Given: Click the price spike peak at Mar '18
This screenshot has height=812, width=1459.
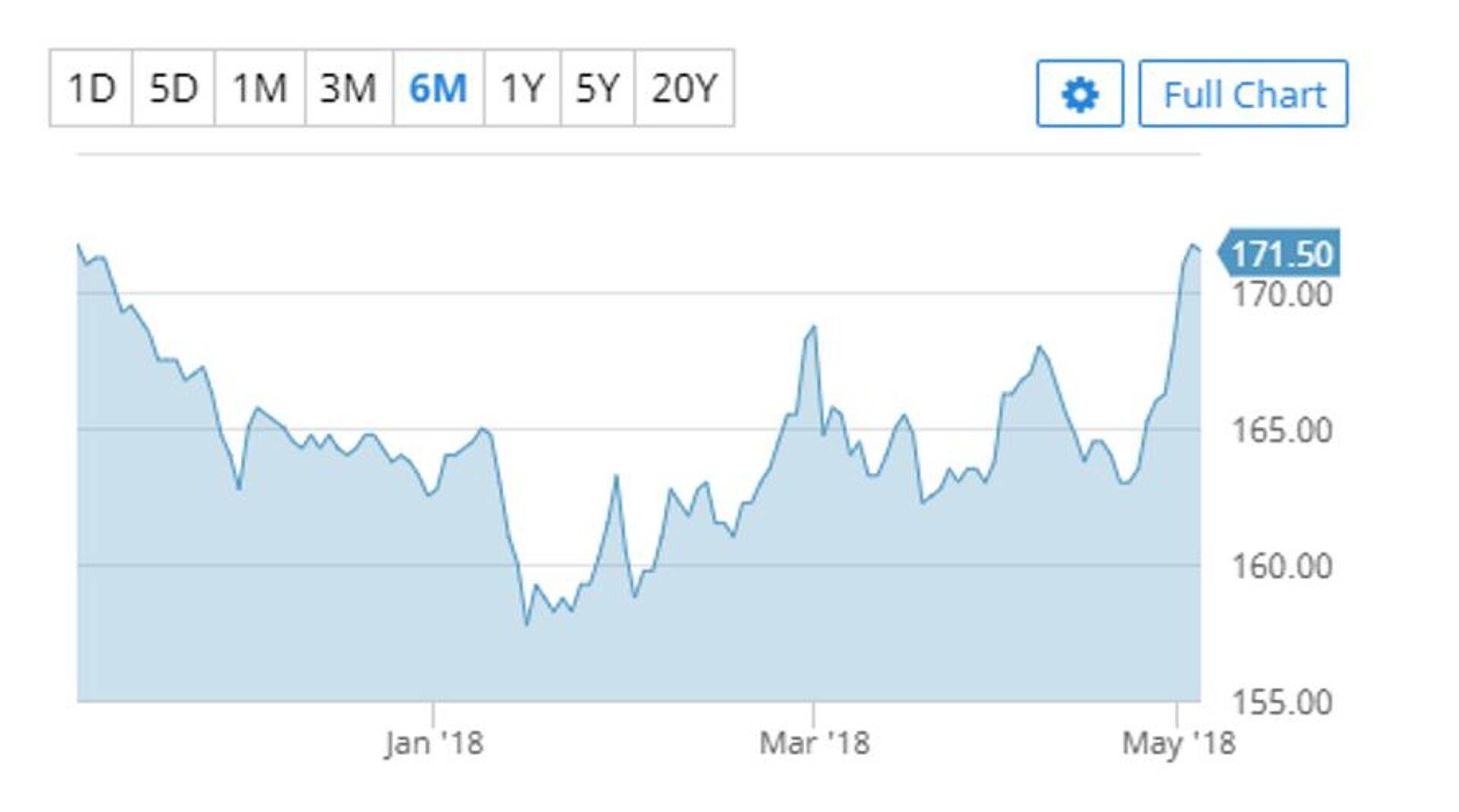Looking at the screenshot, I should coord(815,327).
